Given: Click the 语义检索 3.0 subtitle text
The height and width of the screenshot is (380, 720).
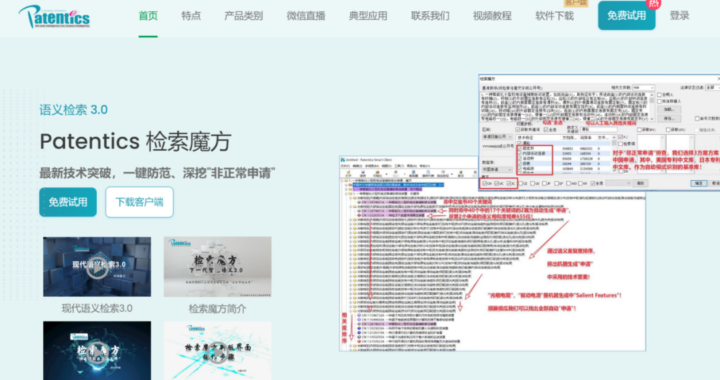Looking at the screenshot, I should pyautogui.click(x=73, y=110).
